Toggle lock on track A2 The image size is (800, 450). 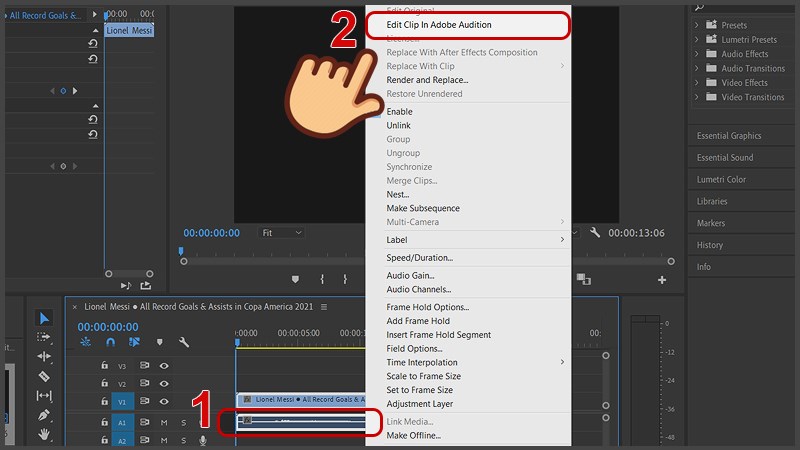click(104, 439)
